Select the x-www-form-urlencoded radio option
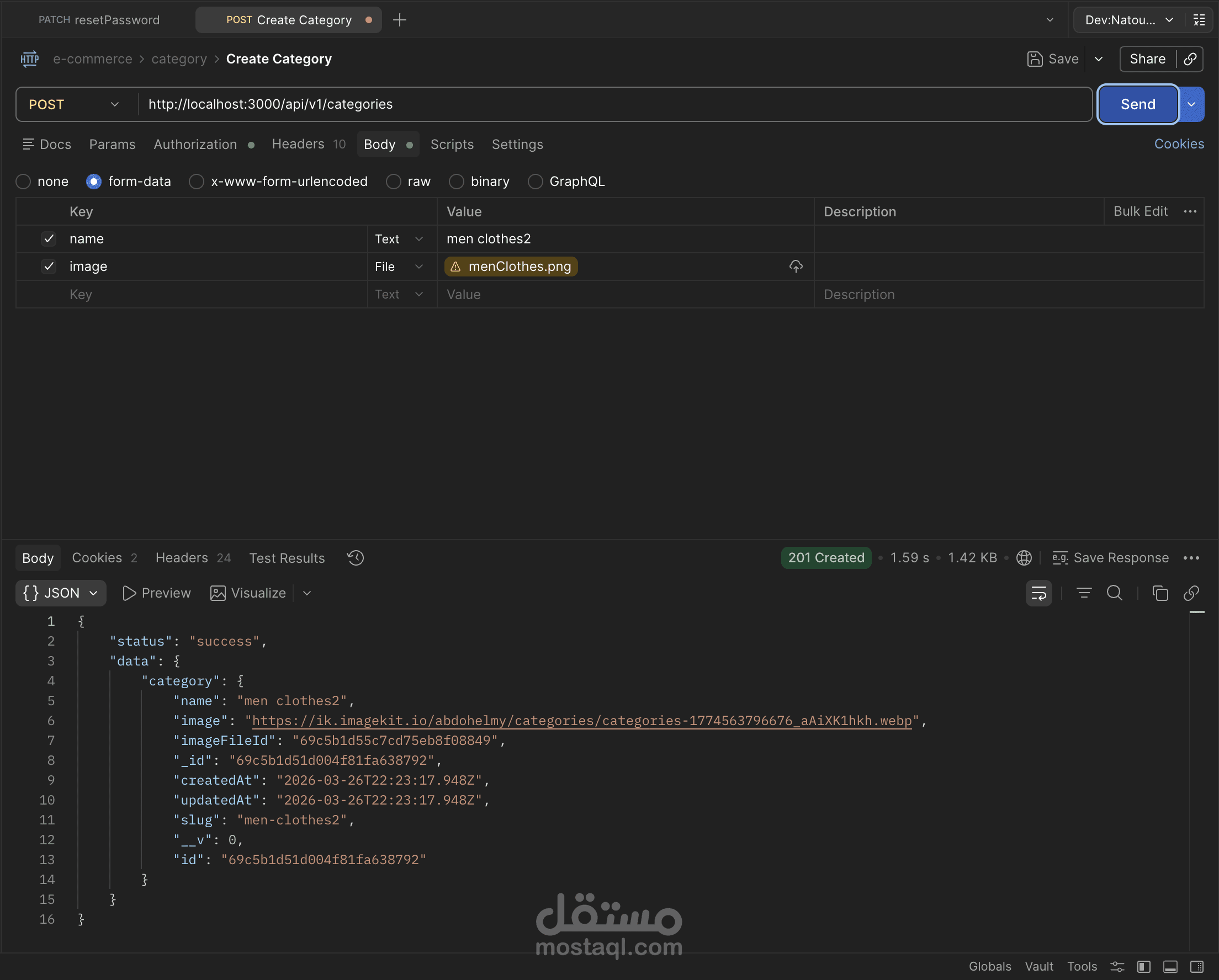Viewport: 1219px width, 980px height. [x=196, y=182]
